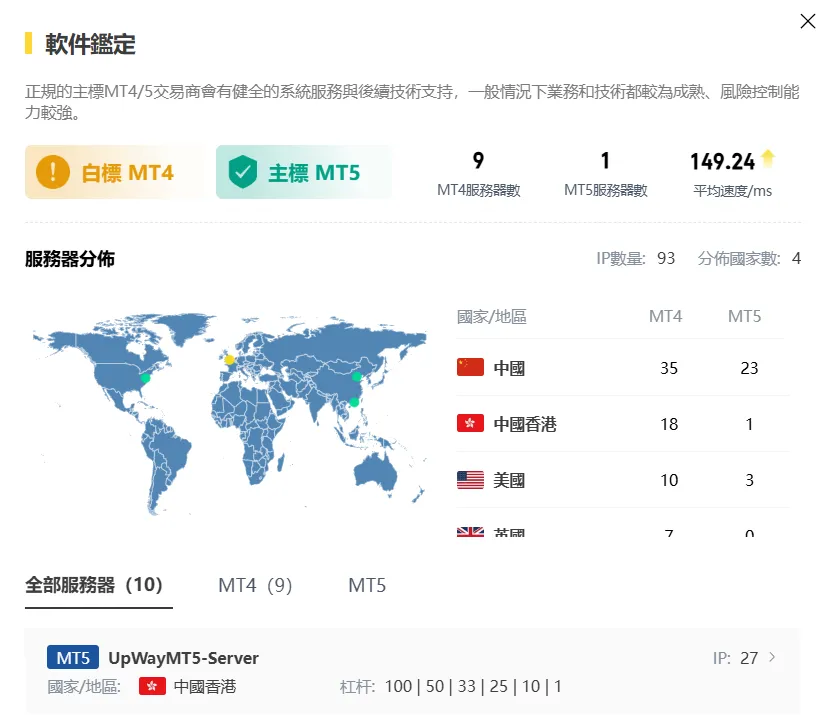This screenshot has height=715, width=831.
Task: Click the green shield checkmark icon
Action: pos(243,172)
